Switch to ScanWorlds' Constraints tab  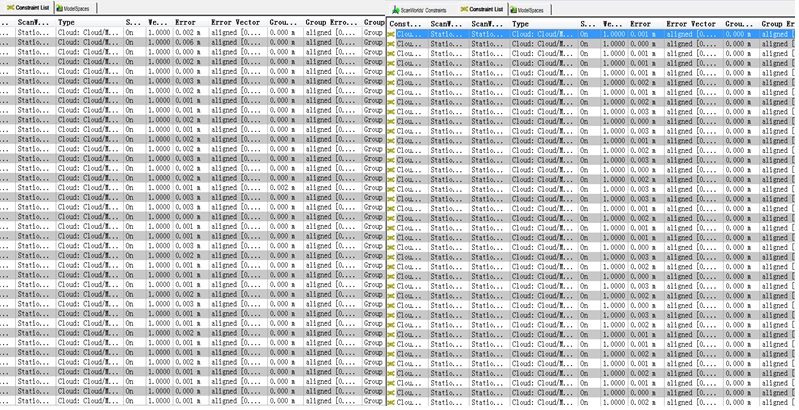(419, 10)
